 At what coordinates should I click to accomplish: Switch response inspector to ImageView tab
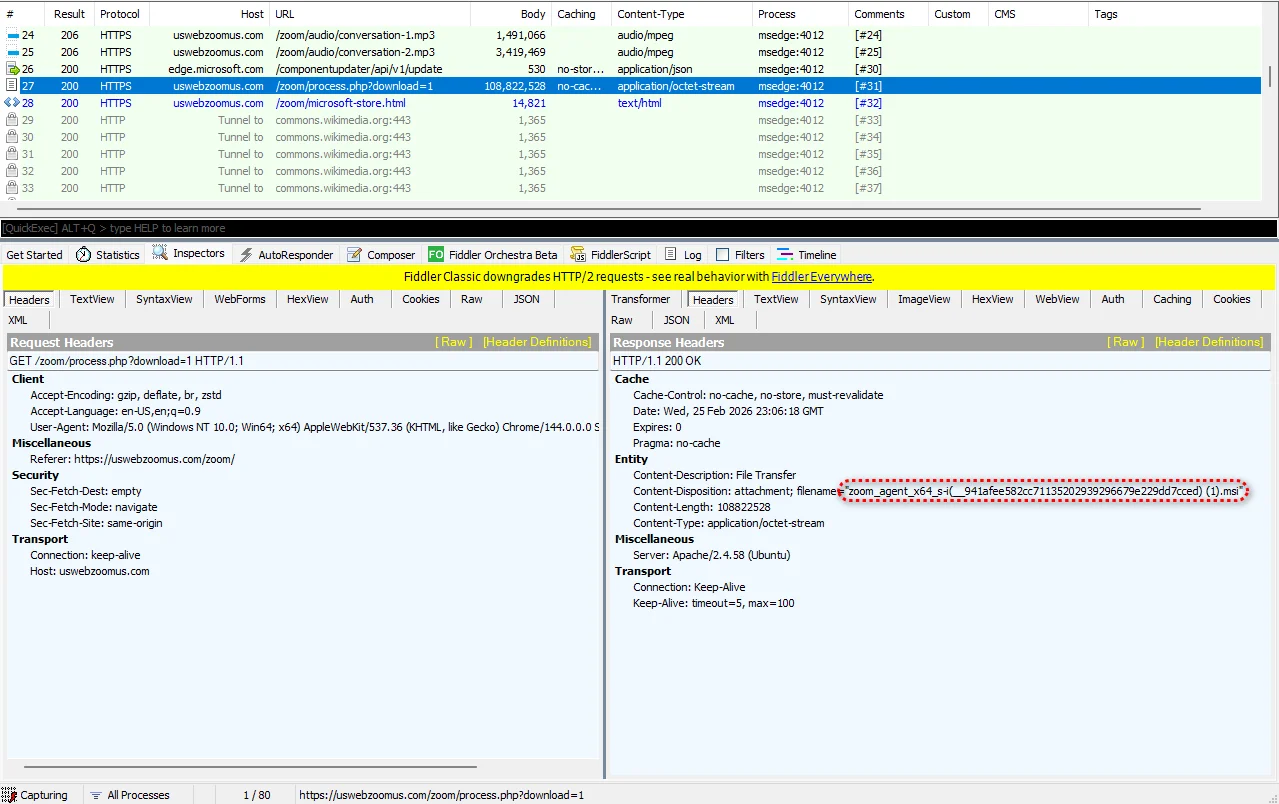tap(923, 299)
